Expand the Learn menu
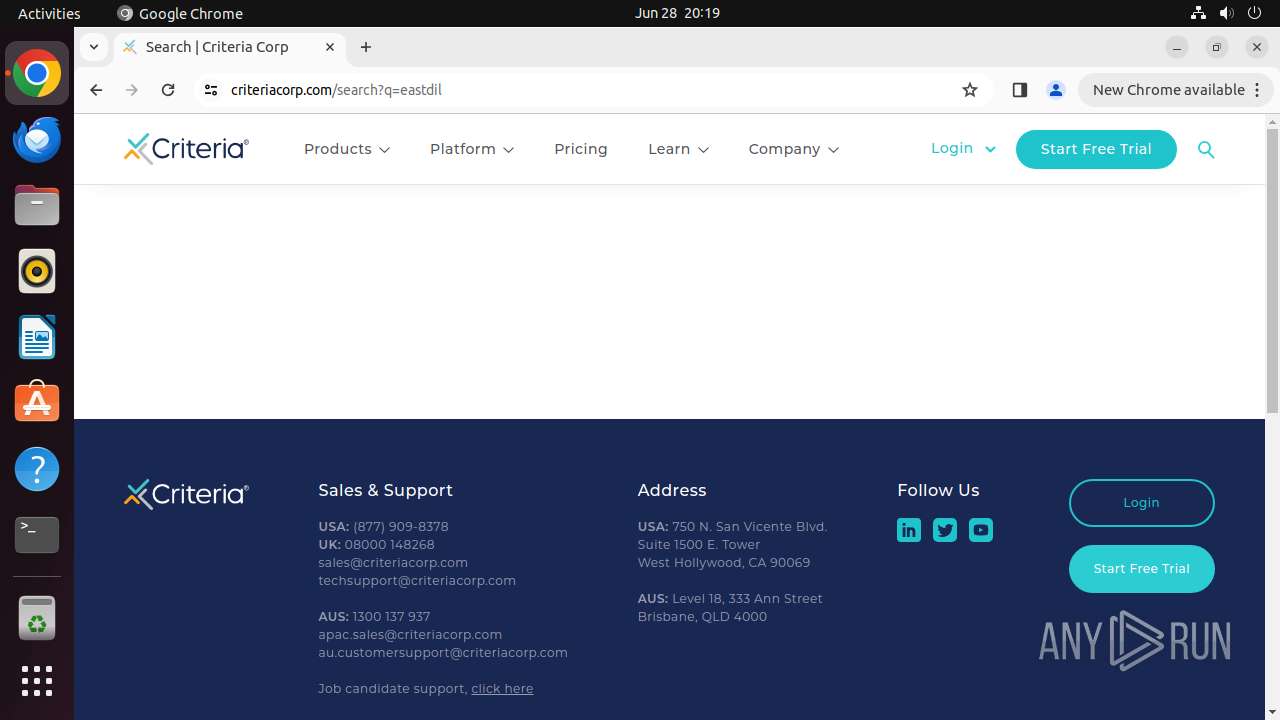This screenshot has height=720, width=1280. click(679, 149)
